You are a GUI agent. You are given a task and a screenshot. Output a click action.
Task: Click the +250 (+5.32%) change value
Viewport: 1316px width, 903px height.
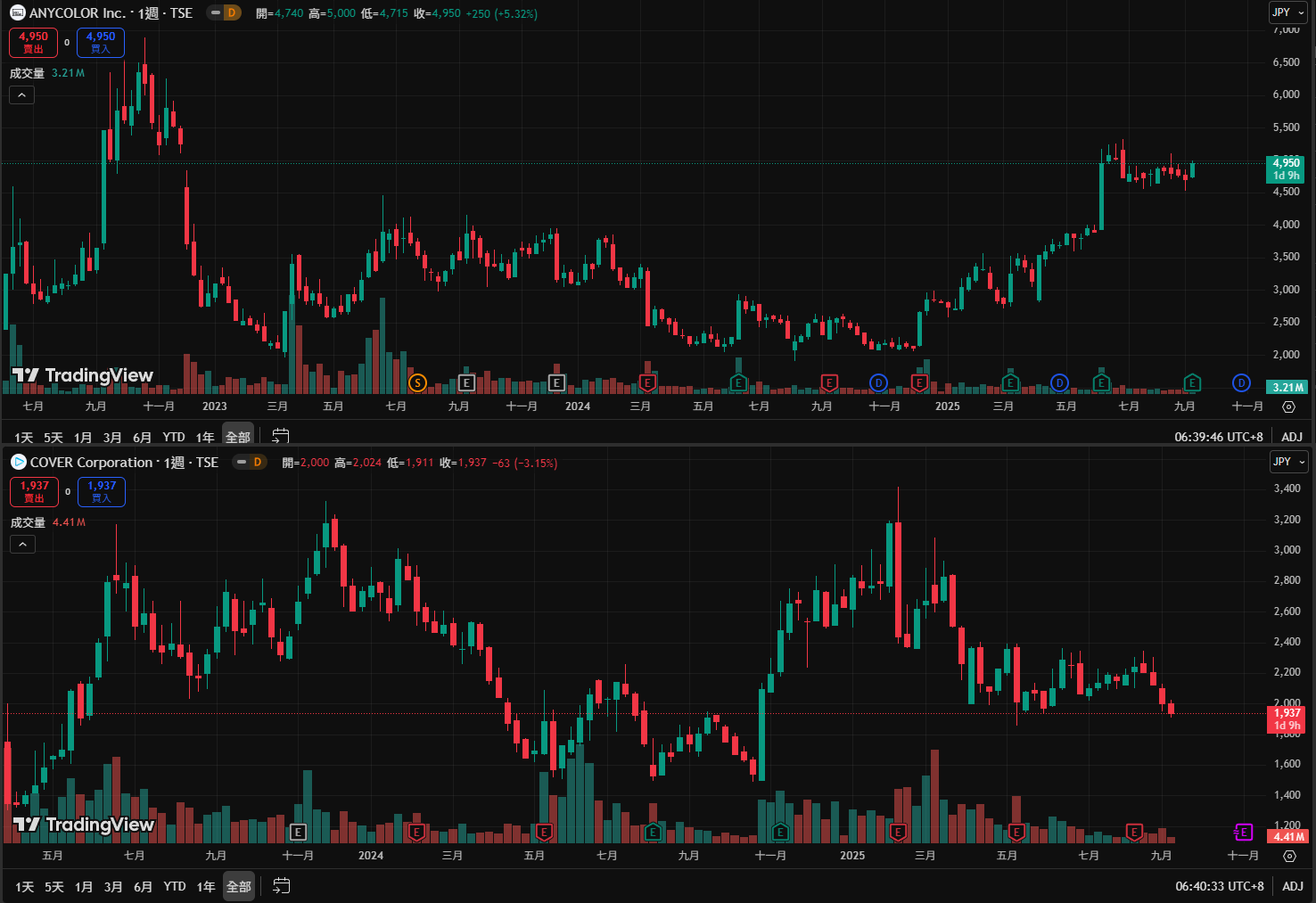click(x=501, y=13)
